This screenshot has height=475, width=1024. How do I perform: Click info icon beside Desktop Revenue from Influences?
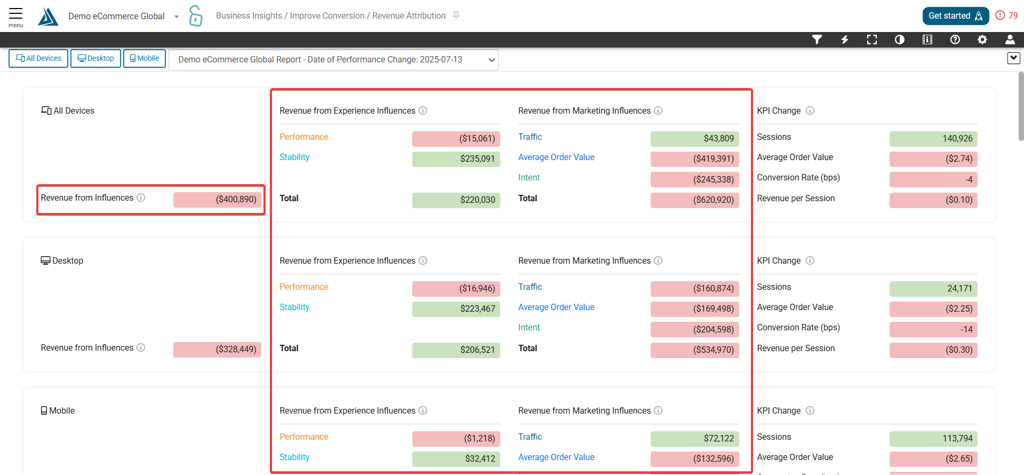[140, 348]
